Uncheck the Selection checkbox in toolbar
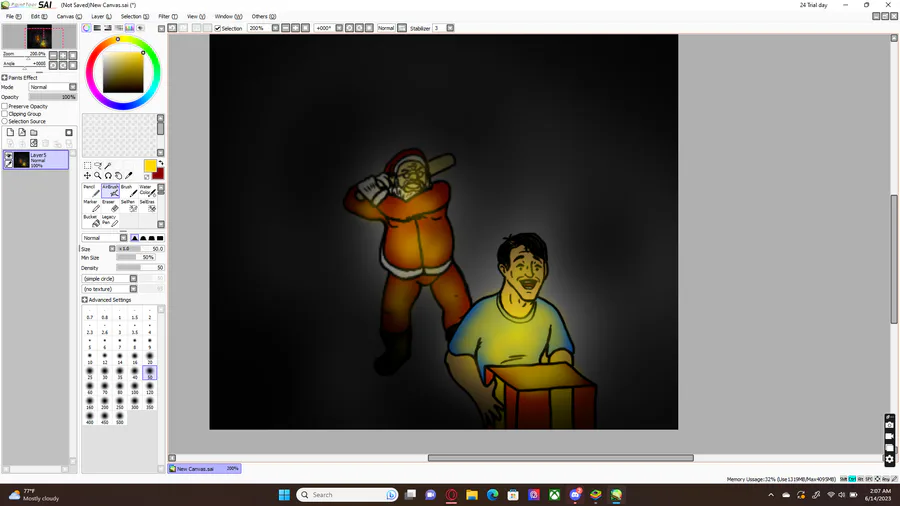This screenshot has width=900, height=506. 218,28
